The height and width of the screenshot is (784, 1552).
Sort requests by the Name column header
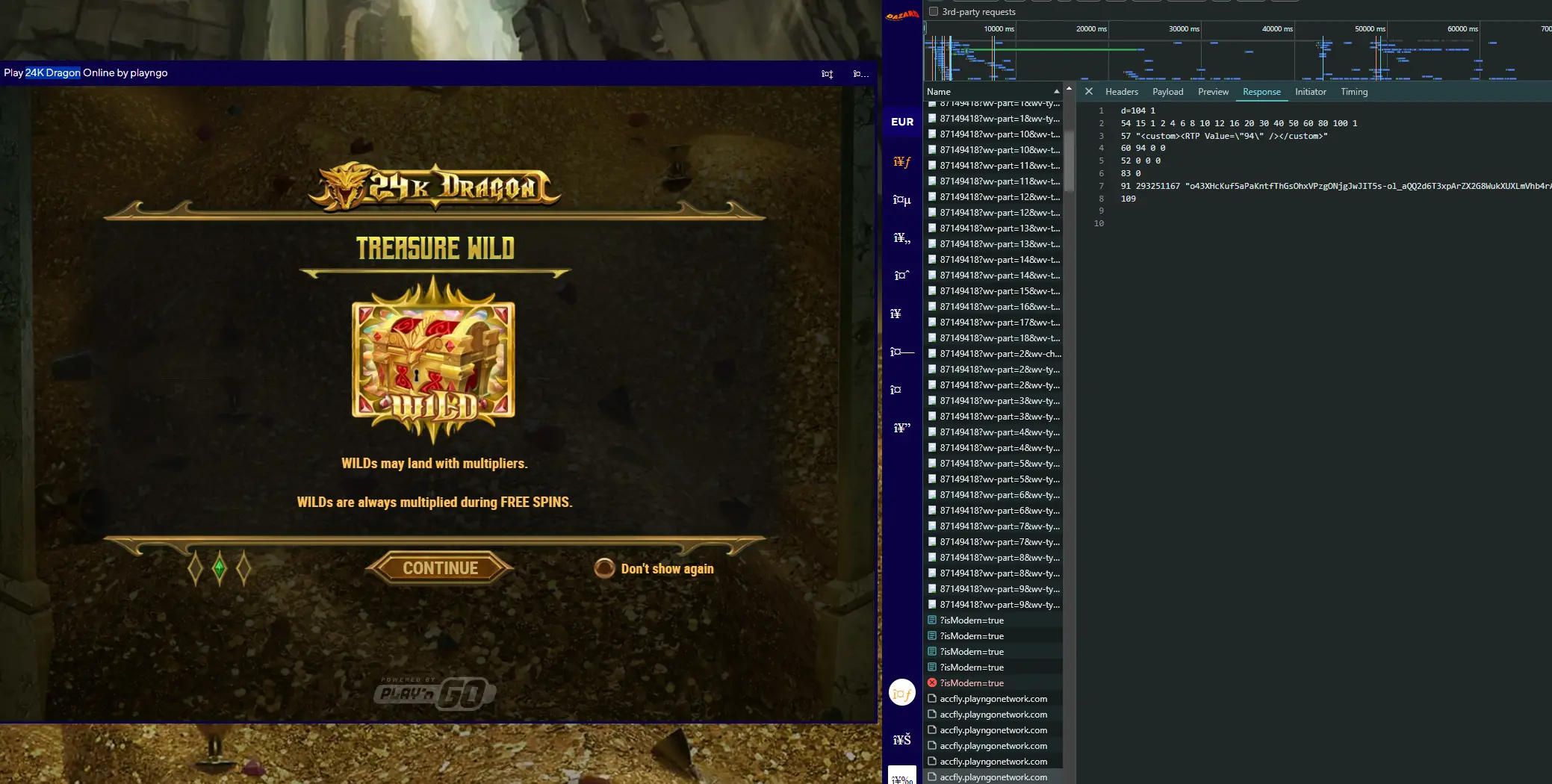coord(939,91)
